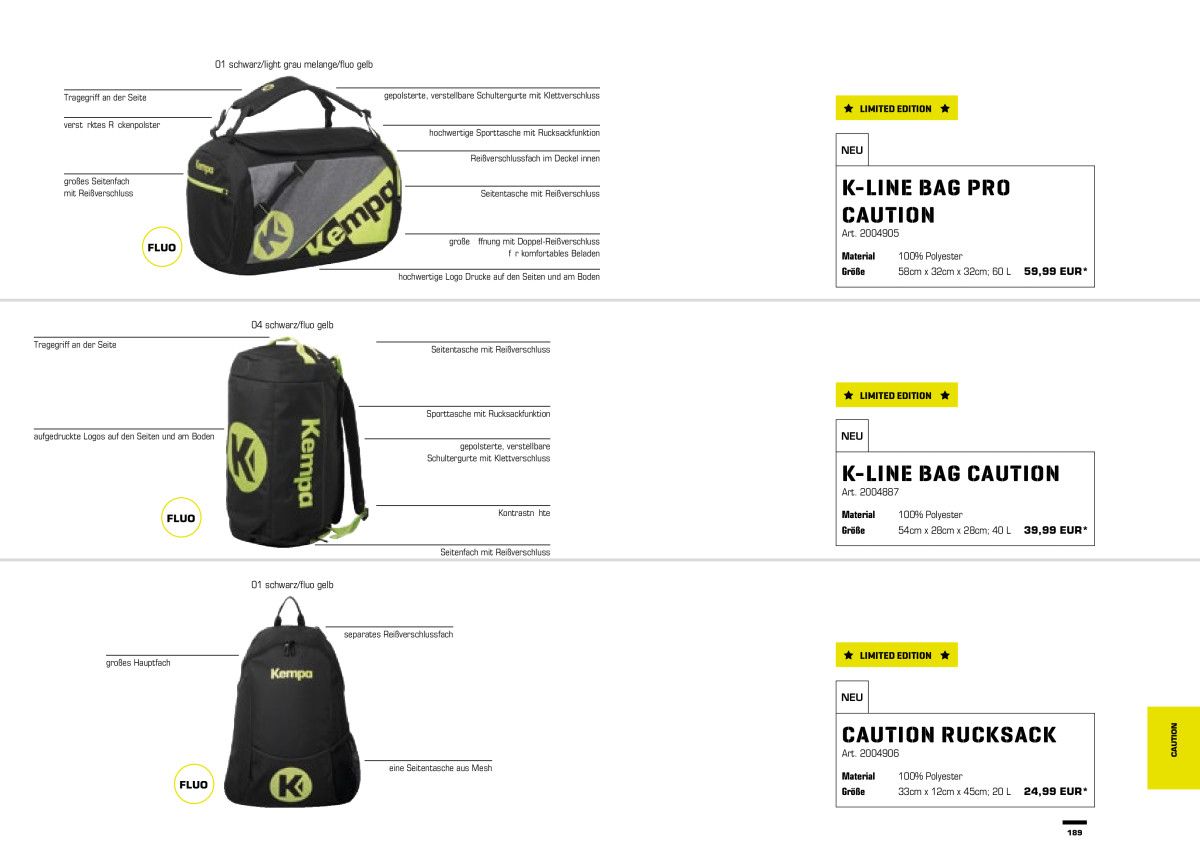Click the FLUO badge beside the rucksack
This screenshot has width=1200, height=848.
coord(194,785)
